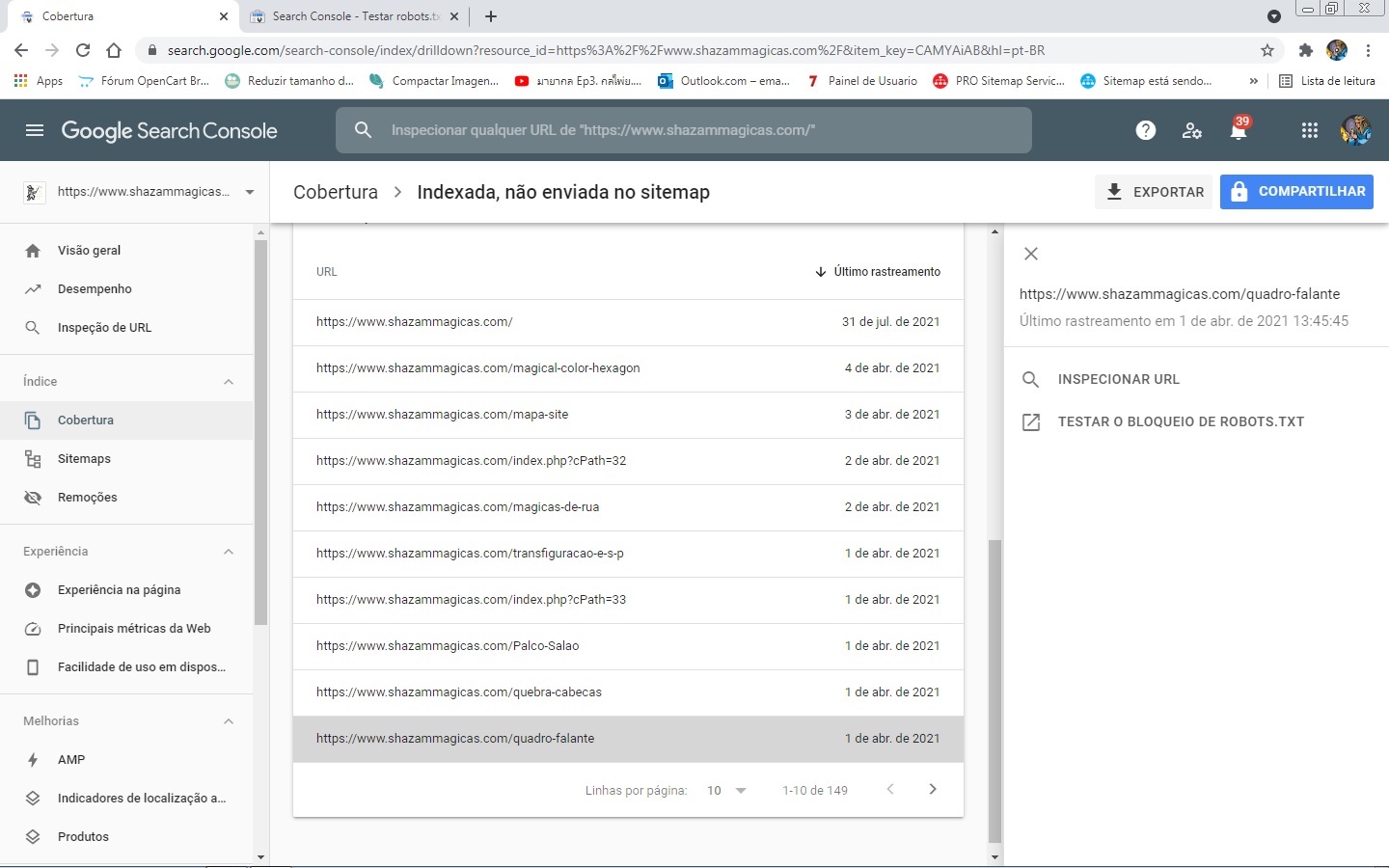Click INSPECIONAR URL in side panel
1389x868 pixels.
(x=1118, y=379)
